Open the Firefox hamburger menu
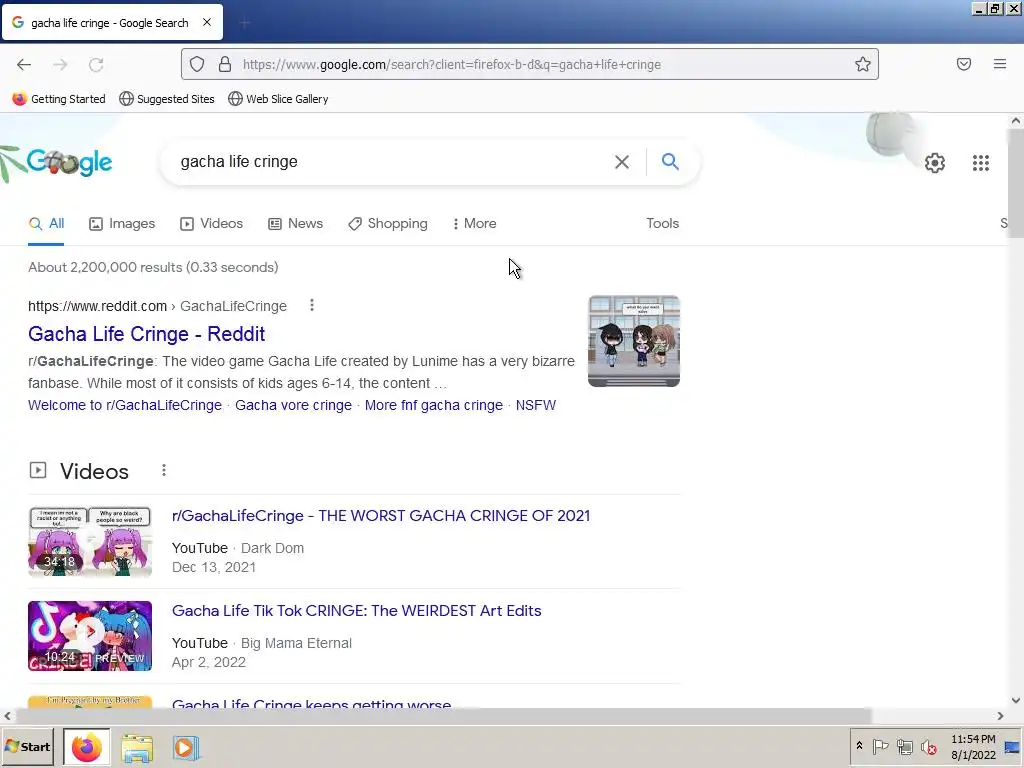1024x768 pixels. click(x=1000, y=64)
